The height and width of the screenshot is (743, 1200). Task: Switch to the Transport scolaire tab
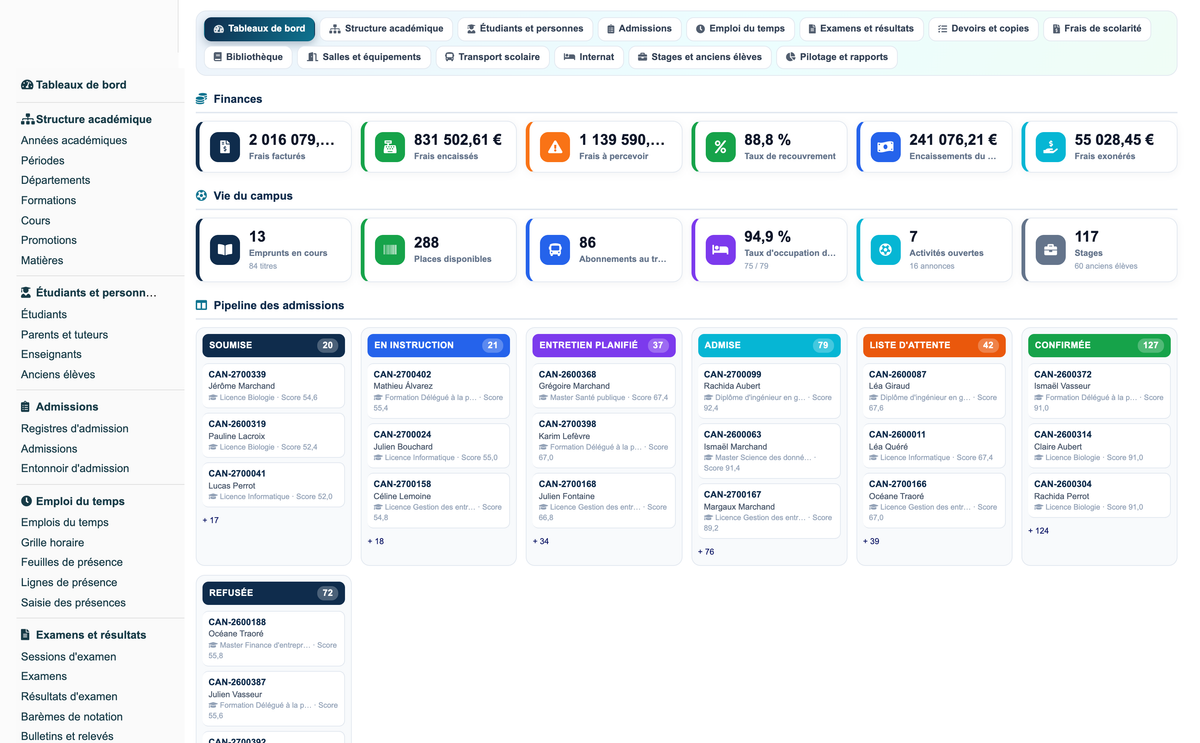tap(493, 57)
